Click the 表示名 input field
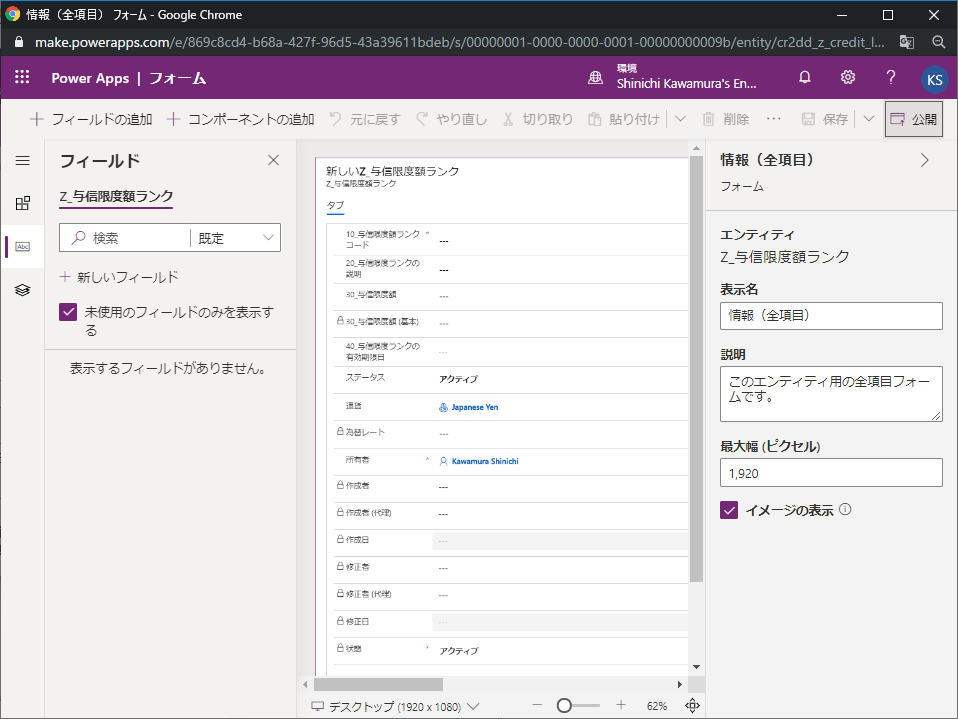 [x=831, y=316]
